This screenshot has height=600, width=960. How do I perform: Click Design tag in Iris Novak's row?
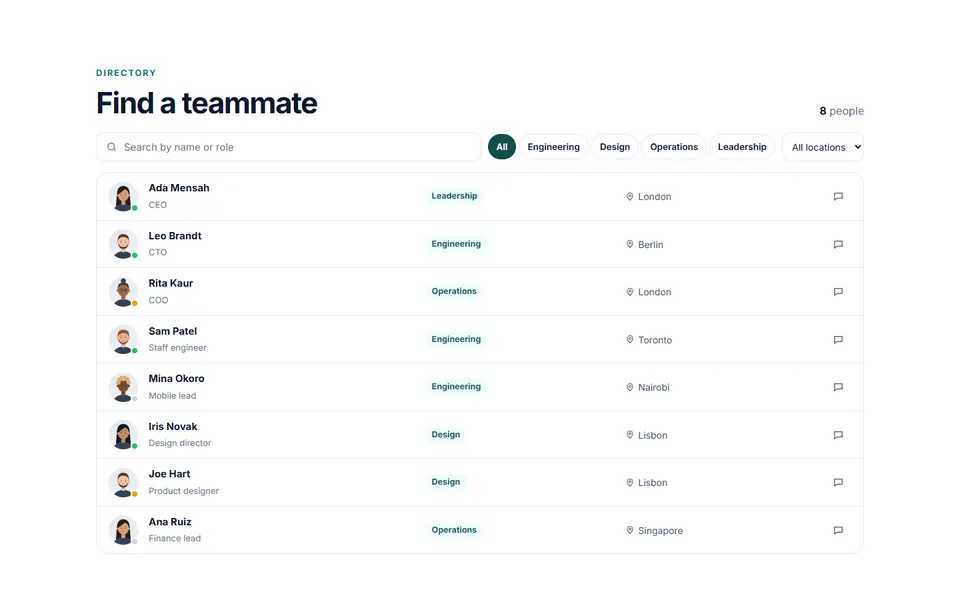click(446, 435)
